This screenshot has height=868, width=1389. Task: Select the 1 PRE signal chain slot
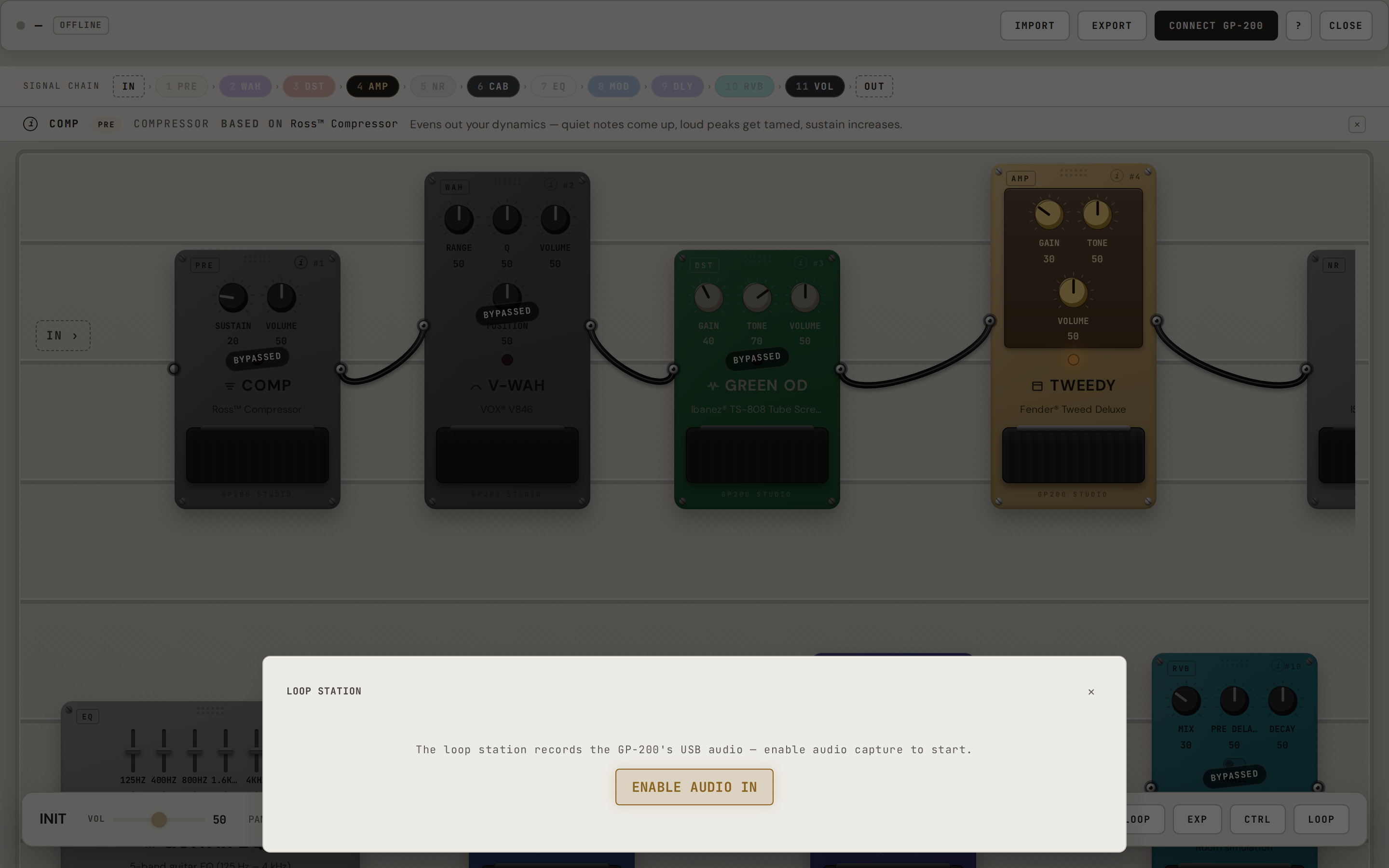pyautogui.click(x=181, y=86)
